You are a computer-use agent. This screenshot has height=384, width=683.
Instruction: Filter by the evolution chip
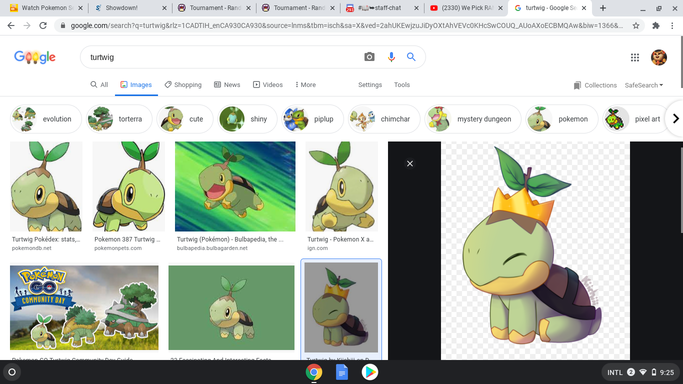45,119
